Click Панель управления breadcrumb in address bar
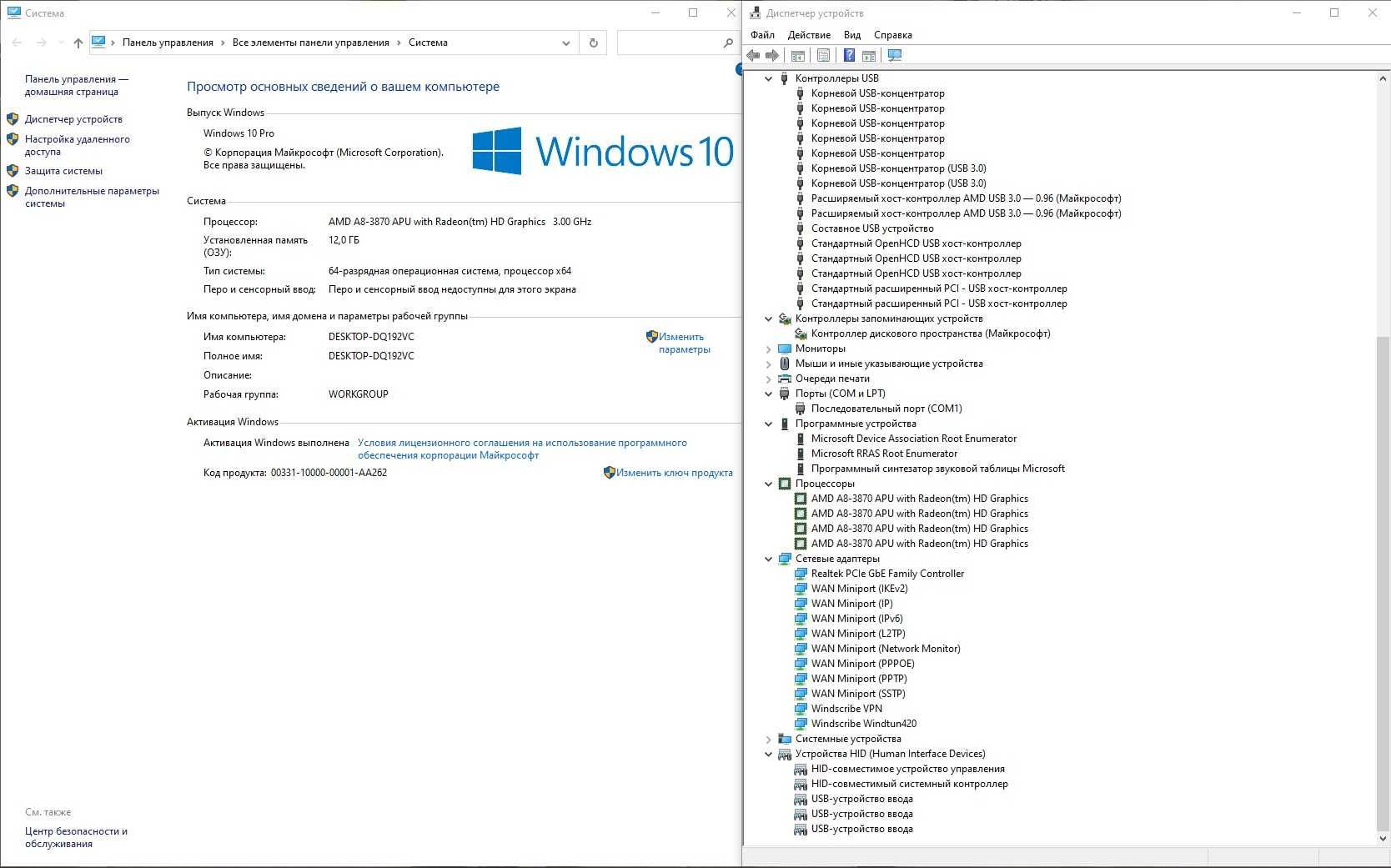The height and width of the screenshot is (868, 1391). pos(168,43)
